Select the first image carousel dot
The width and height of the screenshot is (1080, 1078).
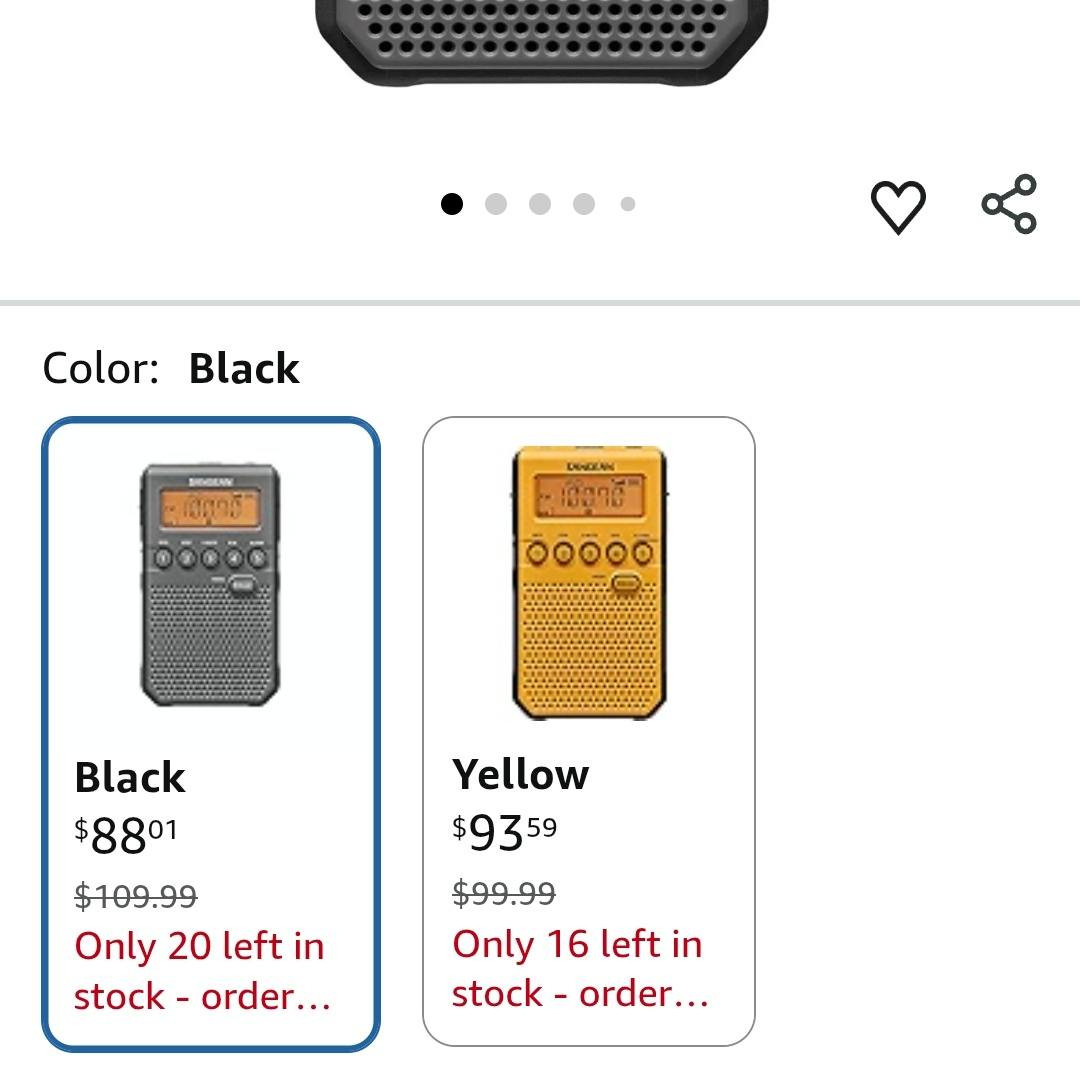[452, 204]
